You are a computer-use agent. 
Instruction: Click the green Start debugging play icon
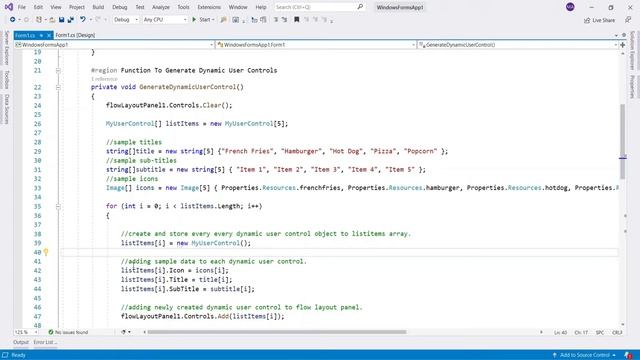[194, 20]
